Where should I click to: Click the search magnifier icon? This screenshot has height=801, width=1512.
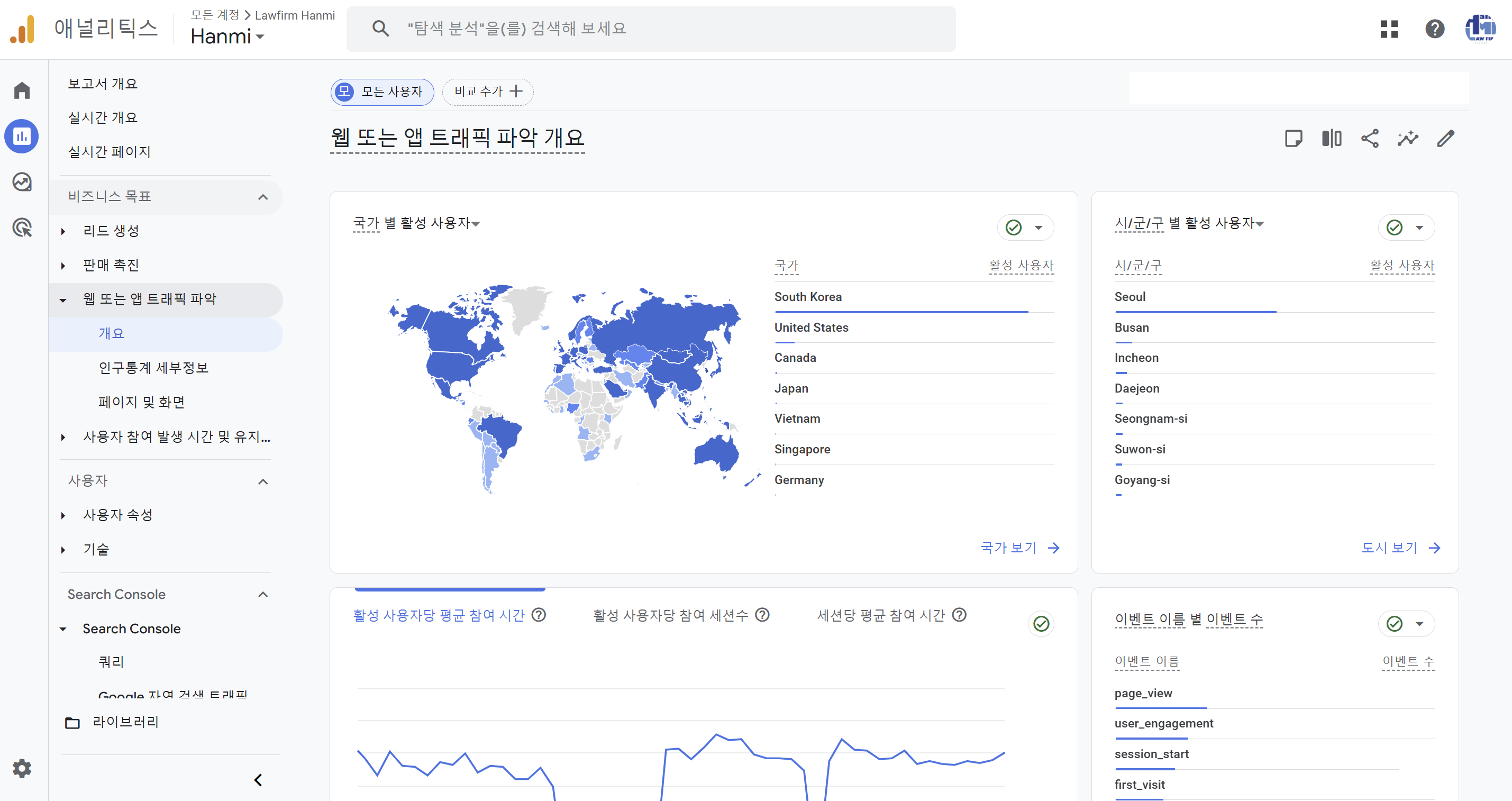(x=380, y=29)
